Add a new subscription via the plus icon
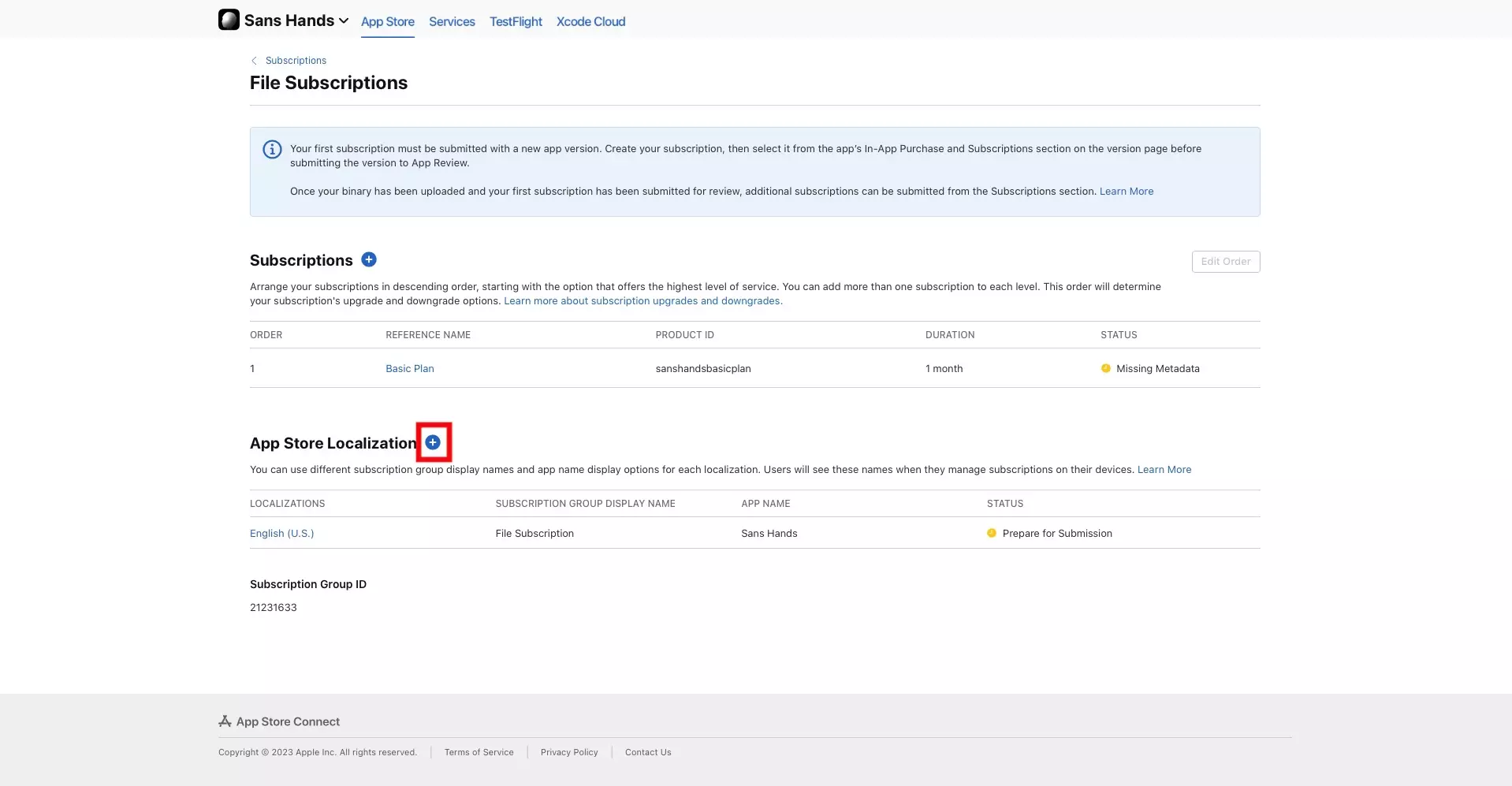1512x786 pixels. pyautogui.click(x=368, y=259)
